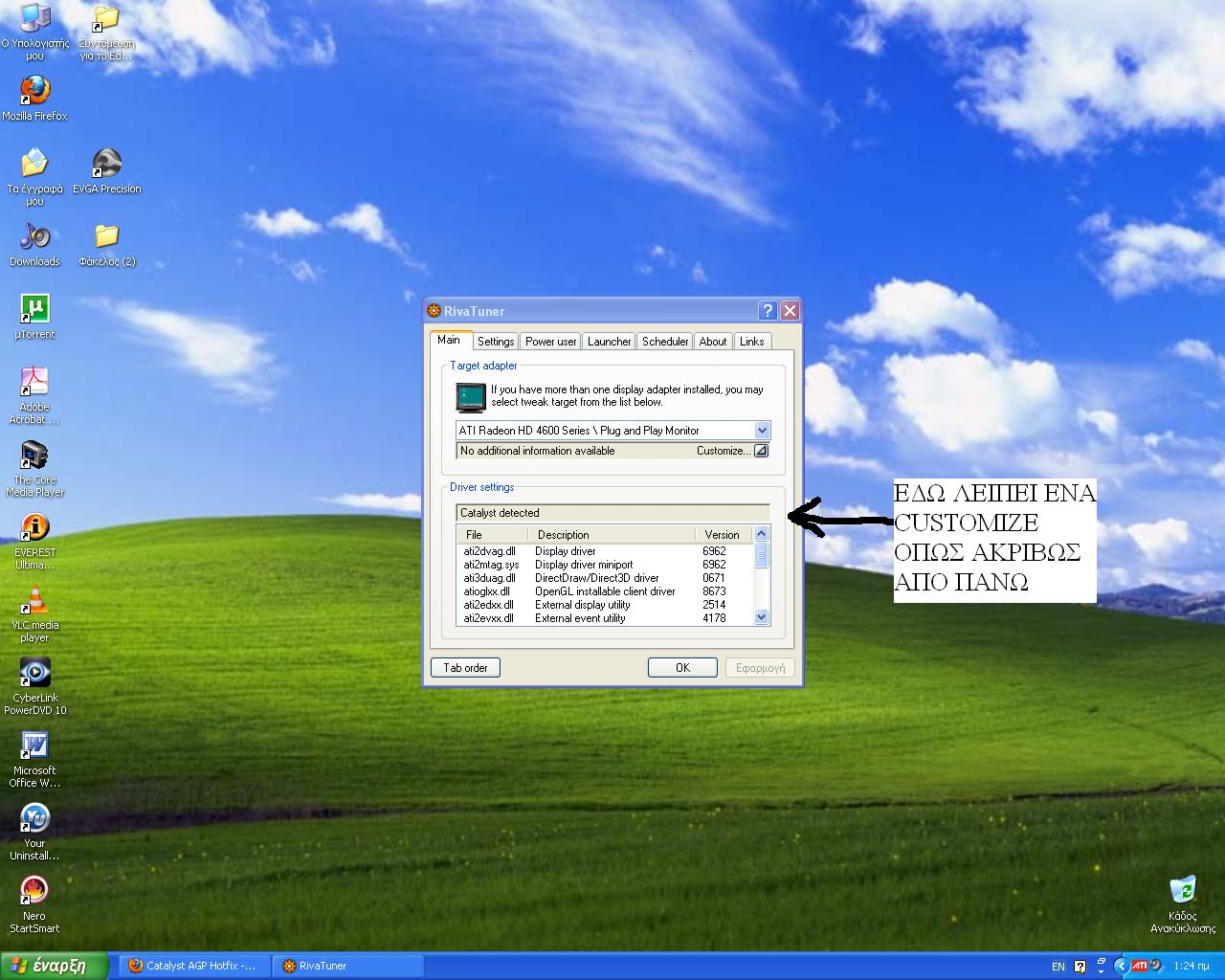Screen dimensions: 1225x980
Task: Open the folder named Φάκελος (2)
Action: pos(106,244)
